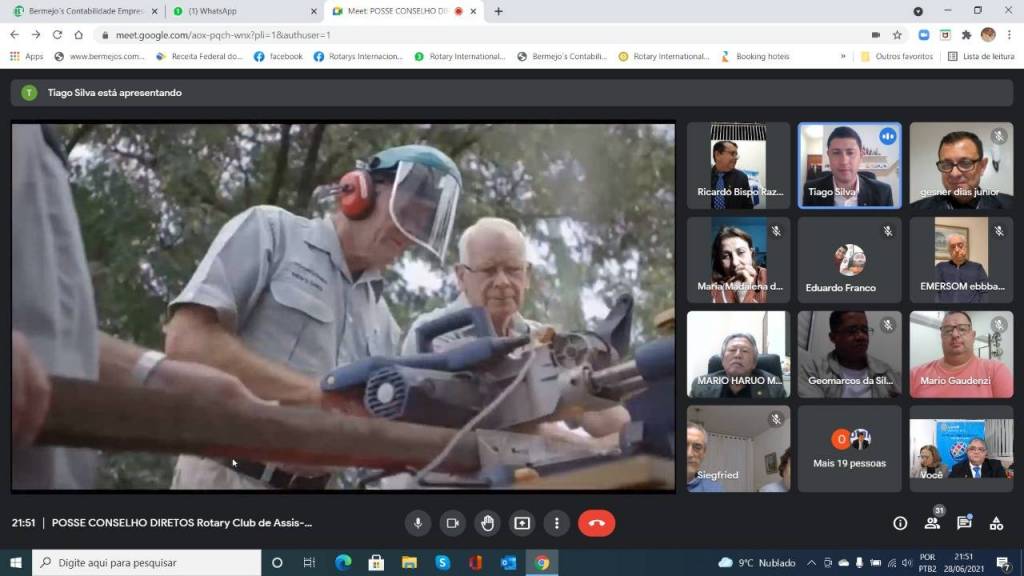Open the three-dot more options menu

click(x=557, y=523)
